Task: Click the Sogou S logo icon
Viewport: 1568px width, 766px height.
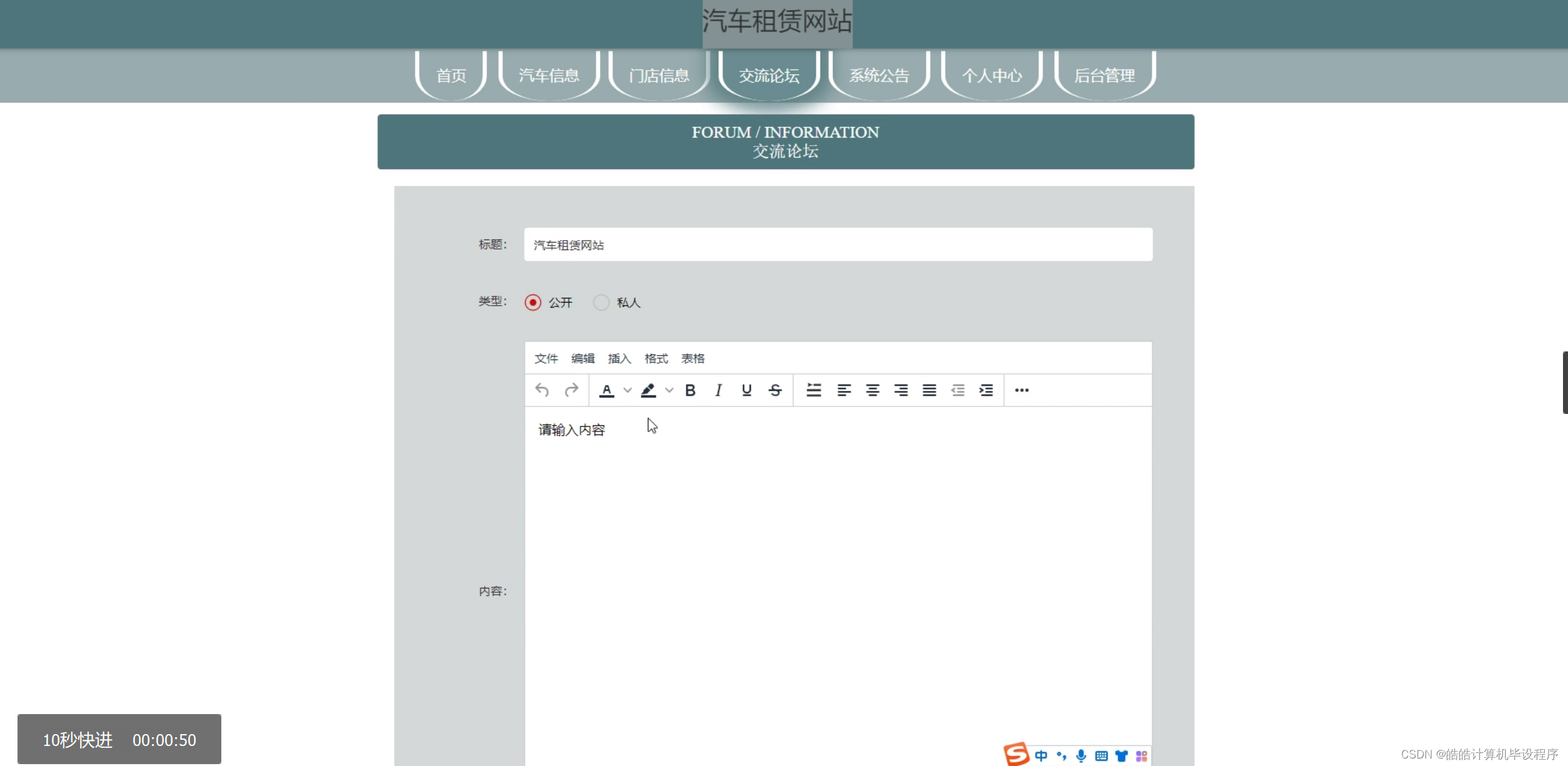Action: coord(1017,753)
